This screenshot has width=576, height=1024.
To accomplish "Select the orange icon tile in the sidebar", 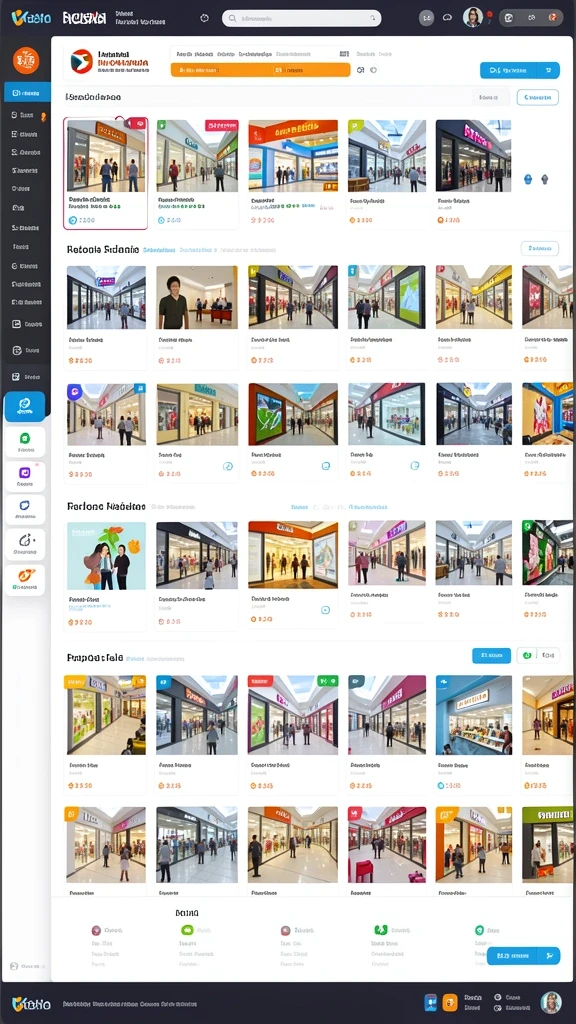I will 25,579.
